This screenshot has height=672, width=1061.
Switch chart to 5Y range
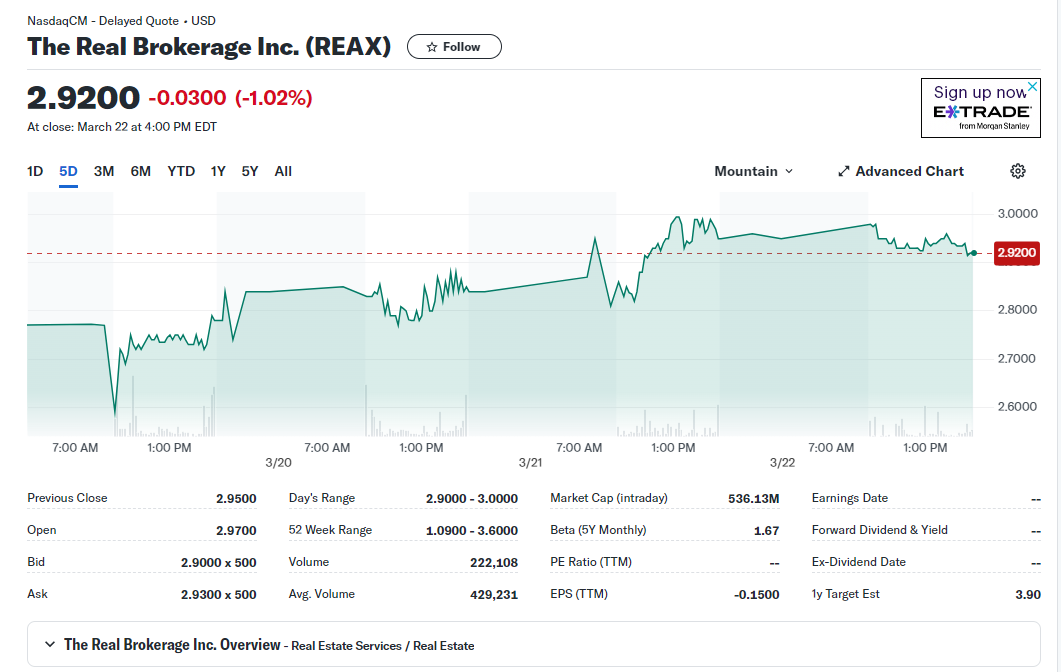250,171
